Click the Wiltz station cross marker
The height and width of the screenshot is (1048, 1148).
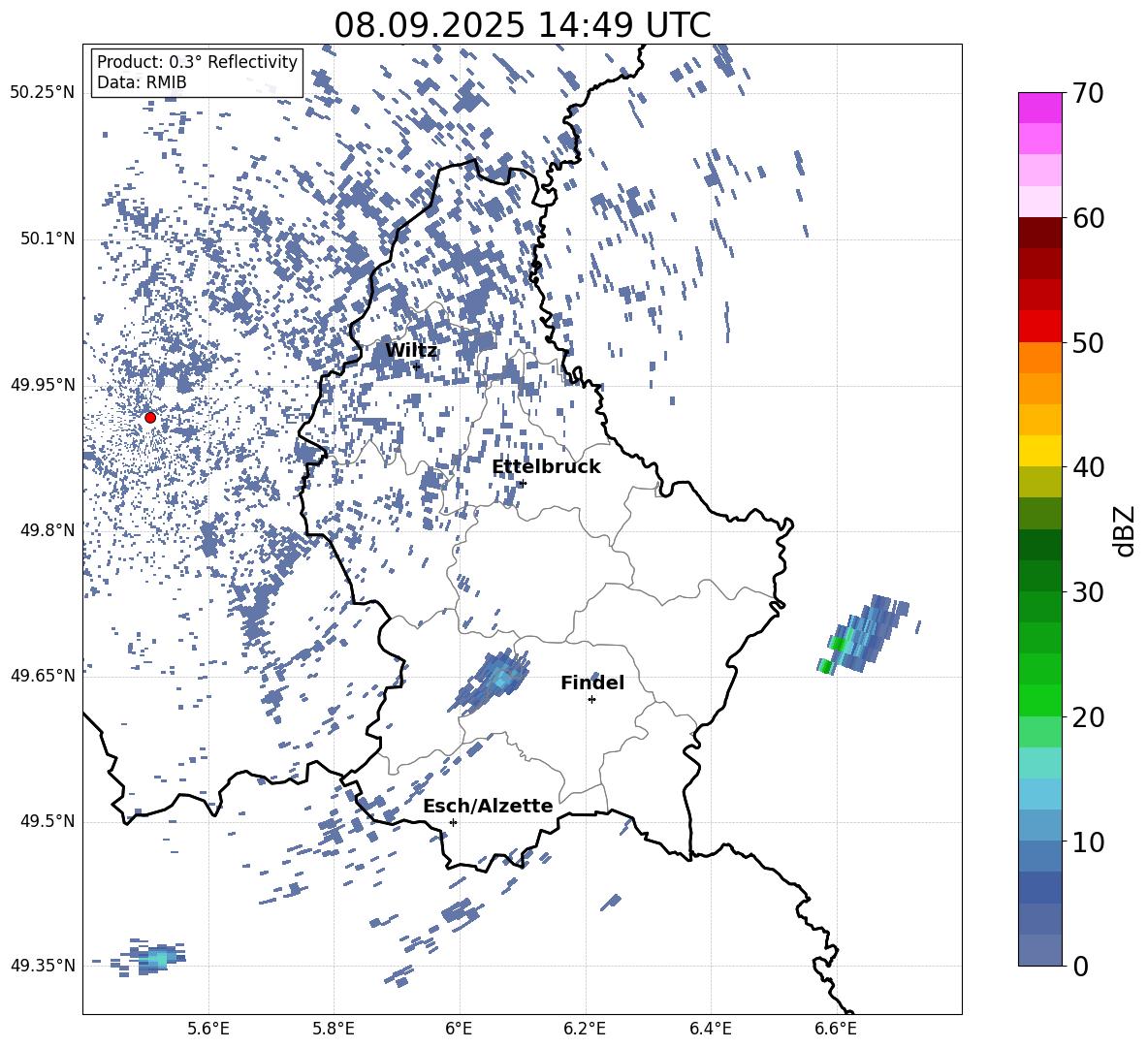[416, 366]
